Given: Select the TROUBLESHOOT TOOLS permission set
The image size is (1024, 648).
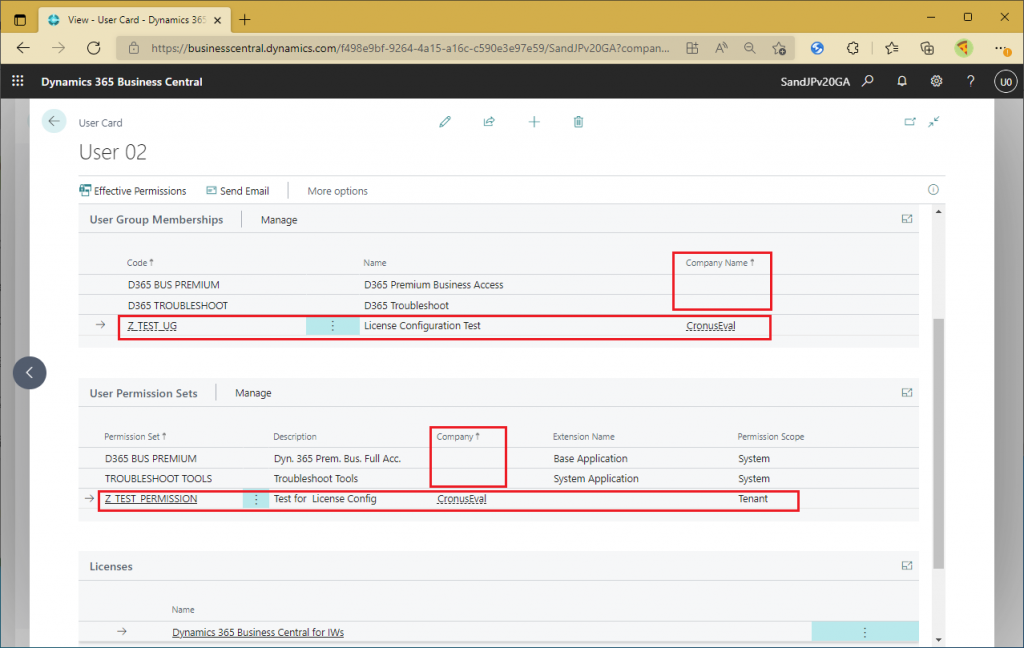Looking at the screenshot, I should tap(498, 479).
